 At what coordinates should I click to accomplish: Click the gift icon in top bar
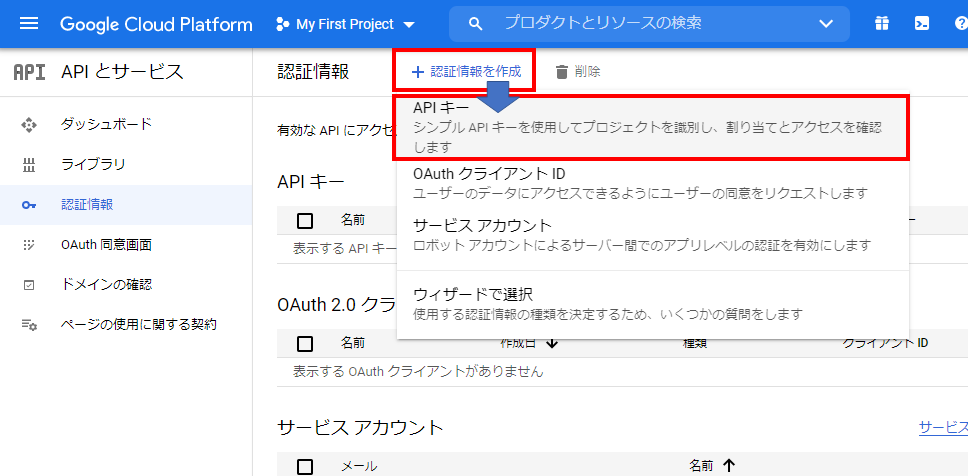[881, 24]
